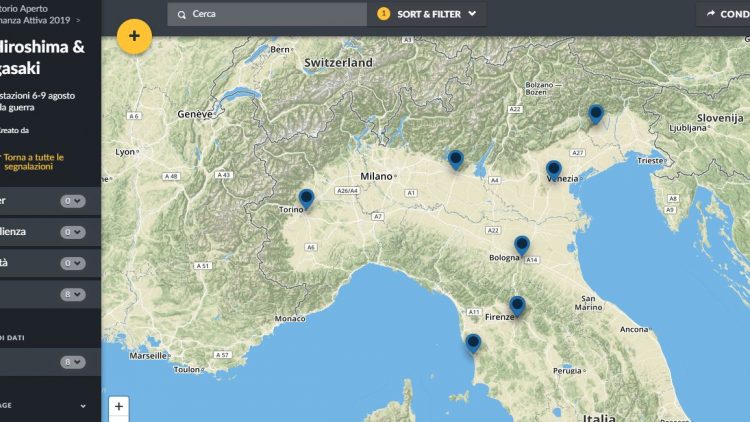Expand the fourth category showing 8 posts
750x422 pixels.
pyautogui.click(x=73, y=294)
